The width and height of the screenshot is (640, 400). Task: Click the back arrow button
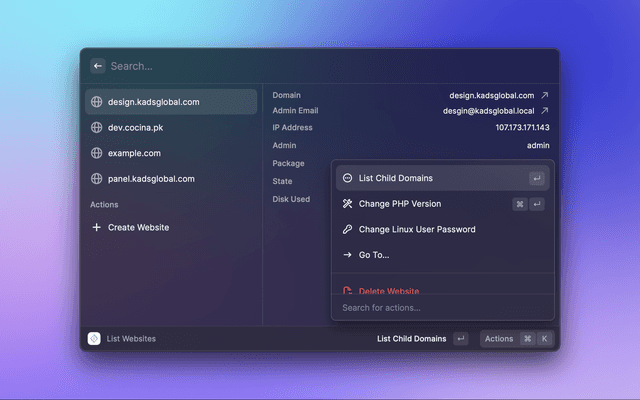tap(98, 66)
